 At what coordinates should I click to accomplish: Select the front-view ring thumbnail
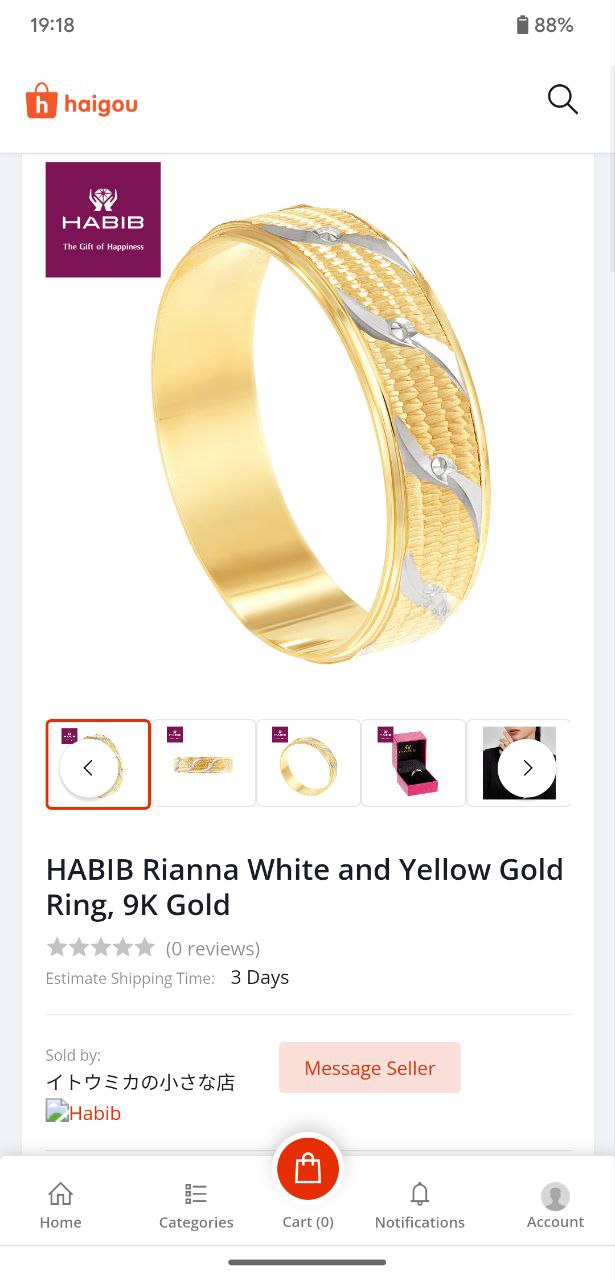click(x=203, y=763)
